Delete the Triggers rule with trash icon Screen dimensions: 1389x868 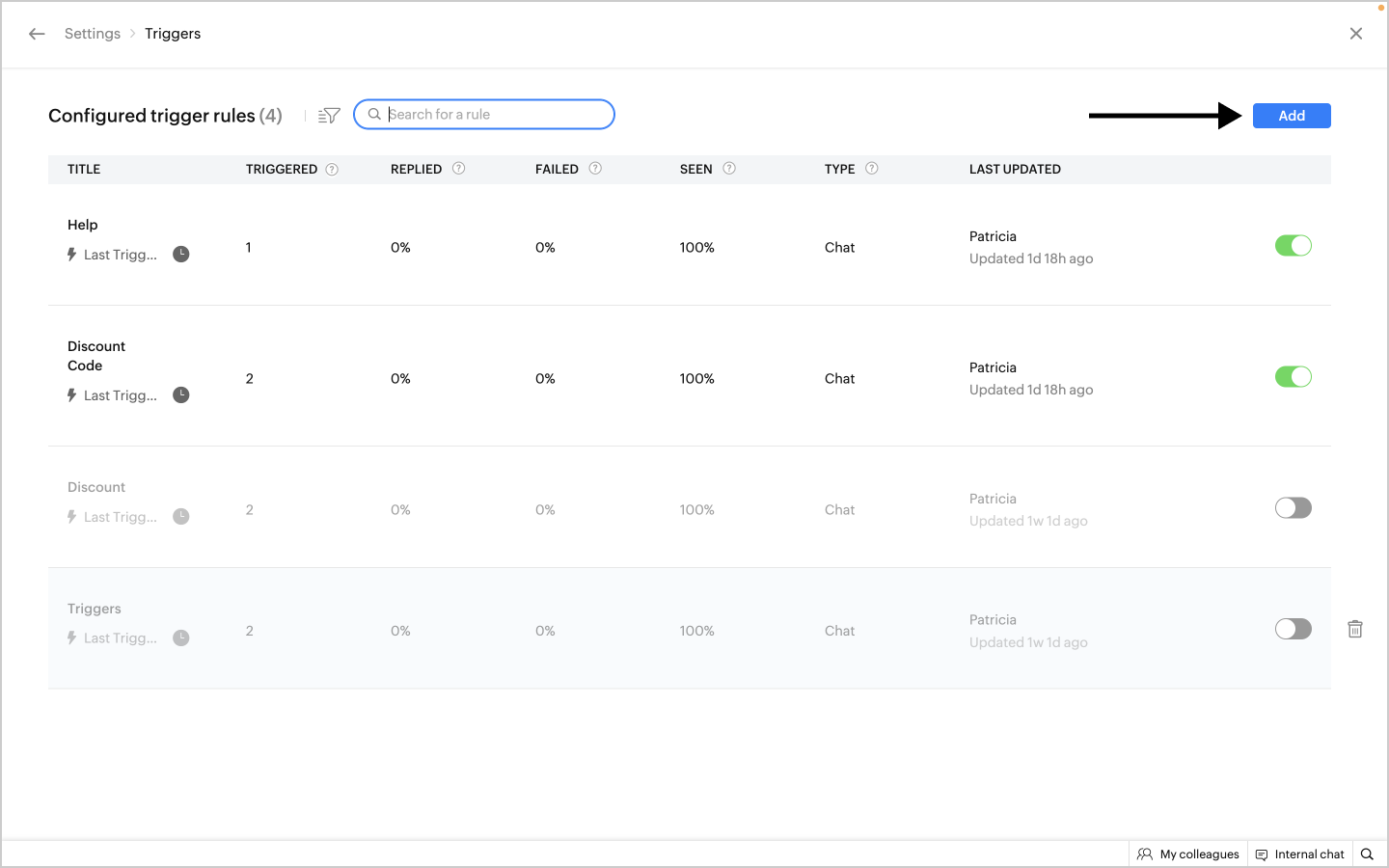tap(1355, 629)
